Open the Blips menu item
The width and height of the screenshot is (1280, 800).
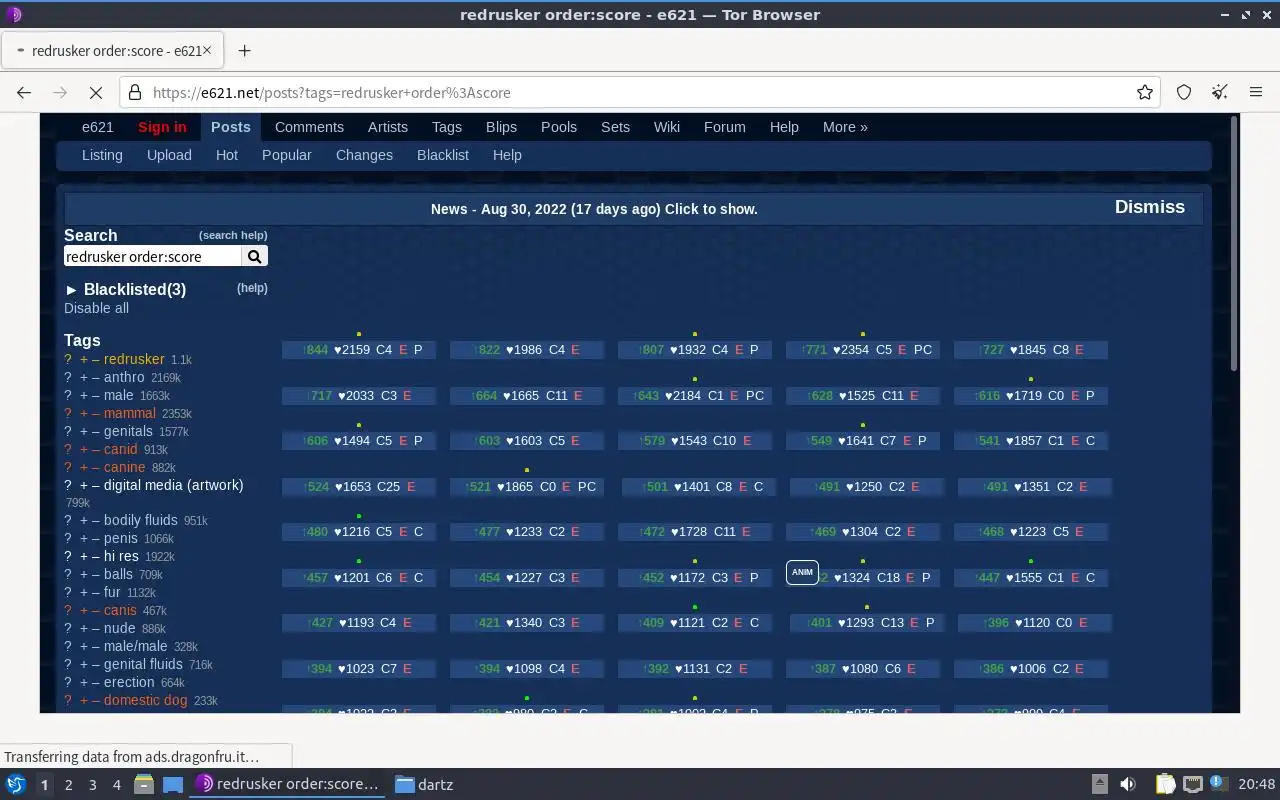501,127
